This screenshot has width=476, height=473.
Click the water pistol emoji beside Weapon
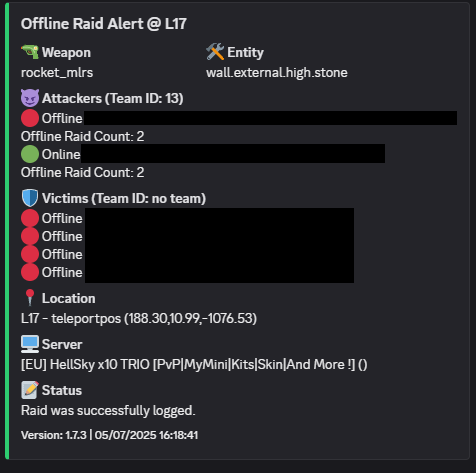30,52
